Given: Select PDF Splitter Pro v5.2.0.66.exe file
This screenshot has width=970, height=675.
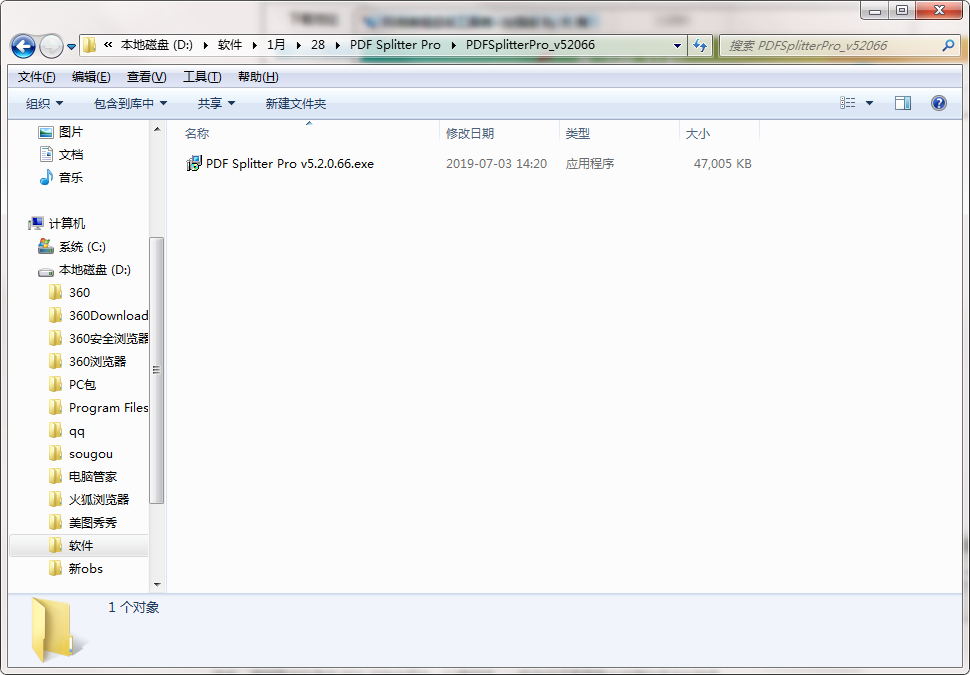Looking at the screenshot, I should (x=290, y=164).
